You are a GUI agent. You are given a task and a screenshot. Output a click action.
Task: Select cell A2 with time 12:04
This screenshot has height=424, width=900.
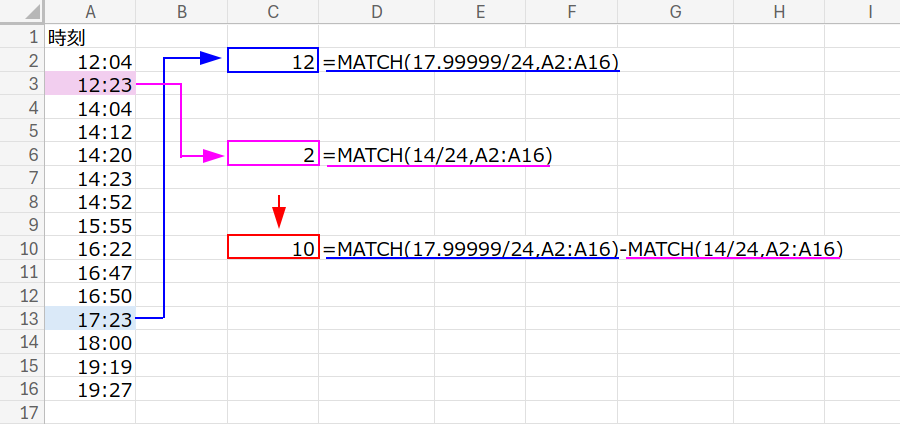pos(90,62)
